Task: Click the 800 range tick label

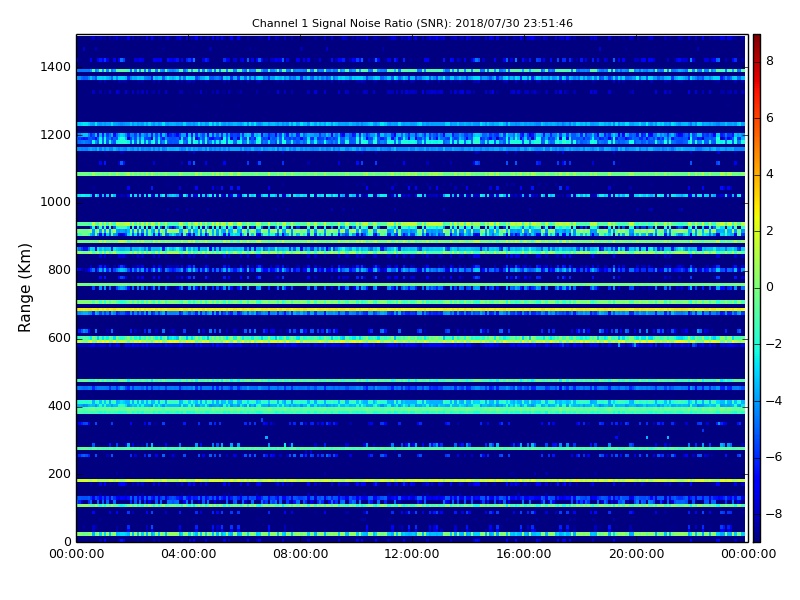Action: click(x=59, y=270)
